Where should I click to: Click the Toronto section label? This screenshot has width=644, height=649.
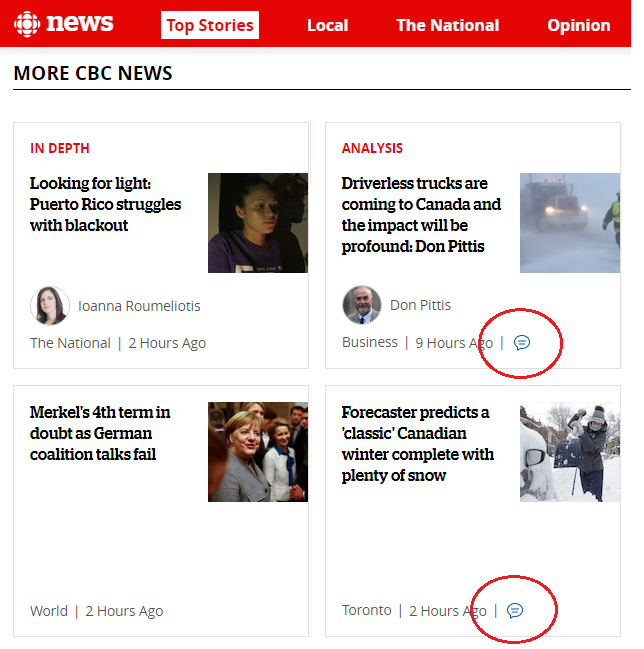tap(367, 610)
